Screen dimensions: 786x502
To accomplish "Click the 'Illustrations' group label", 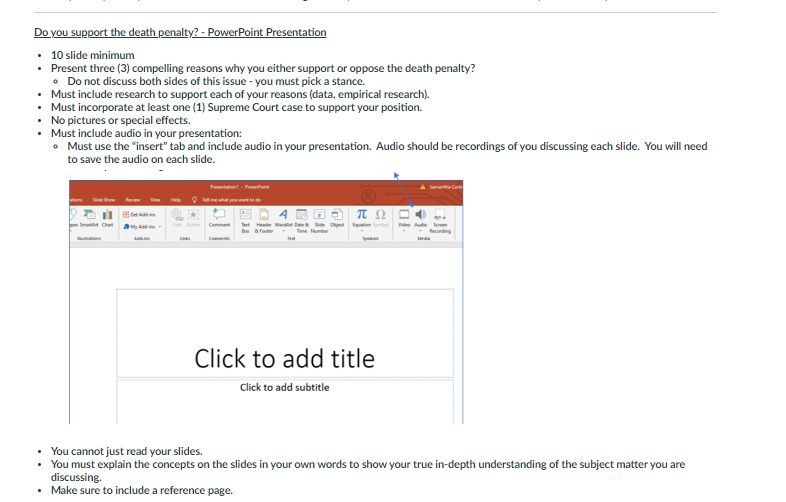I will click(89, 239).
